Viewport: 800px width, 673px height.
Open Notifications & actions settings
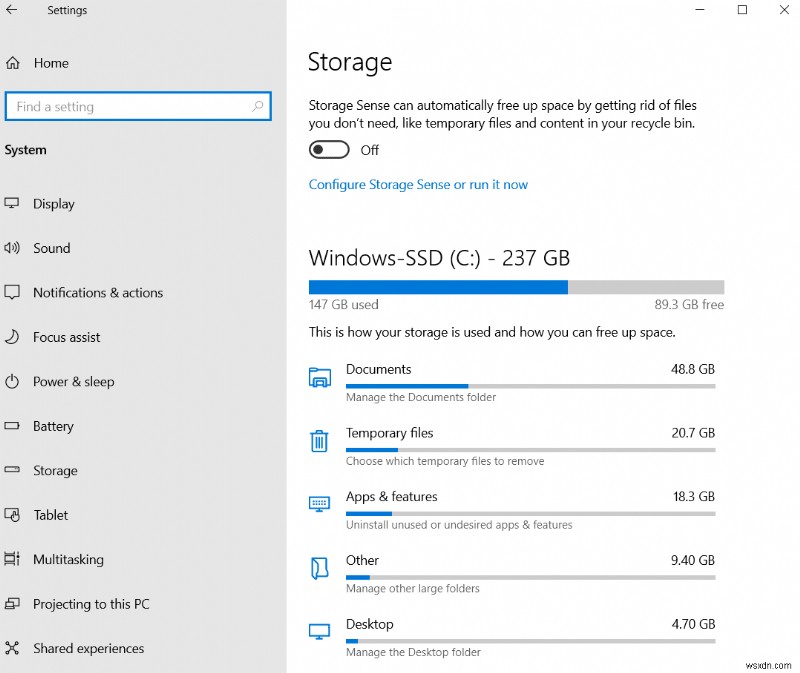pos(97,293)
